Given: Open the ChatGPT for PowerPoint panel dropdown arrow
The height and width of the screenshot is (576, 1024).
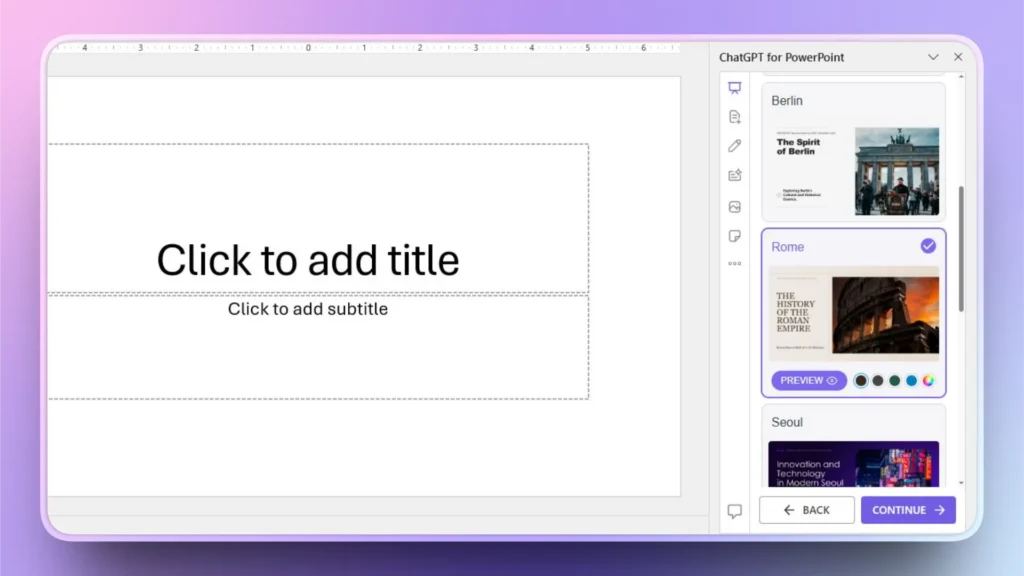Looking at the screenshot, I should [933, 57].
